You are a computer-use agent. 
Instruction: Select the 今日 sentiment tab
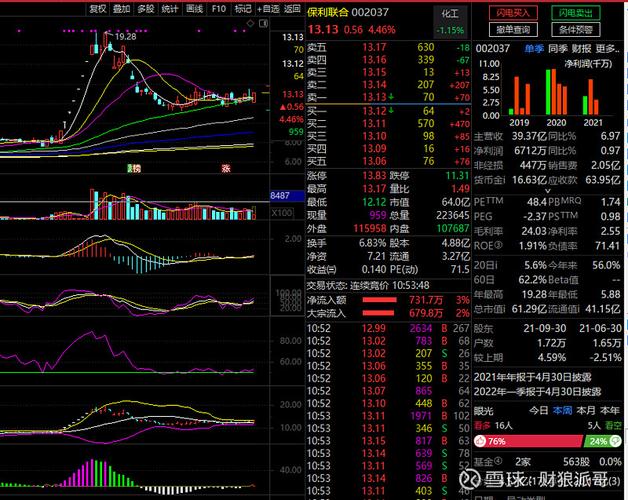[x=539, y=411]
